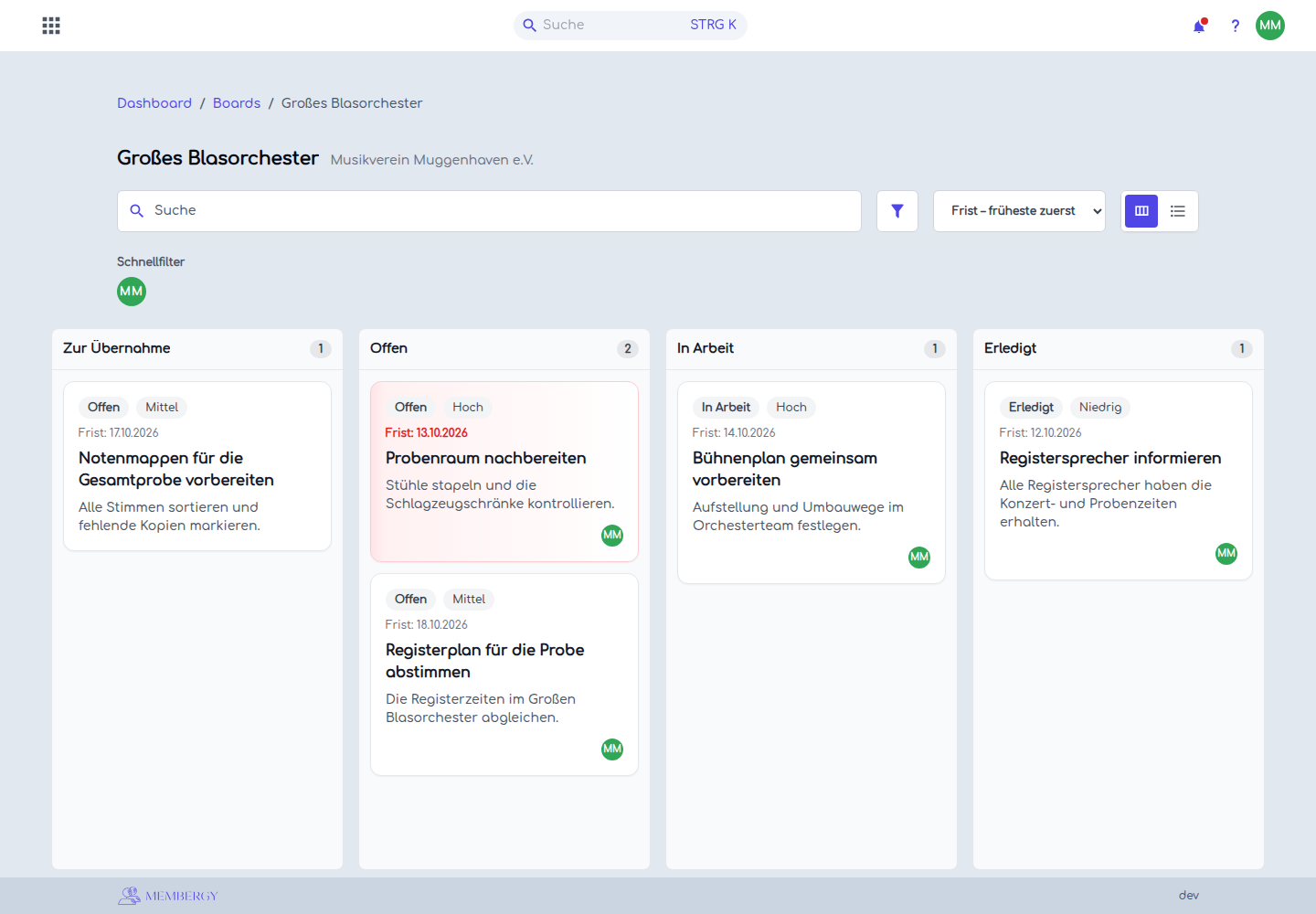Open the filter funnel button
Image resolution: width=1316 pixels, height=914 pixels.
point(897,211)
